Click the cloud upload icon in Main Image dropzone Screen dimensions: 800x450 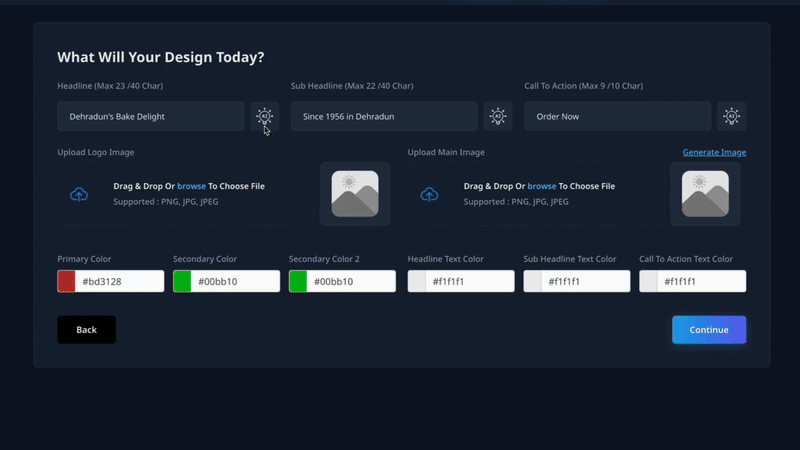point(429,194)
